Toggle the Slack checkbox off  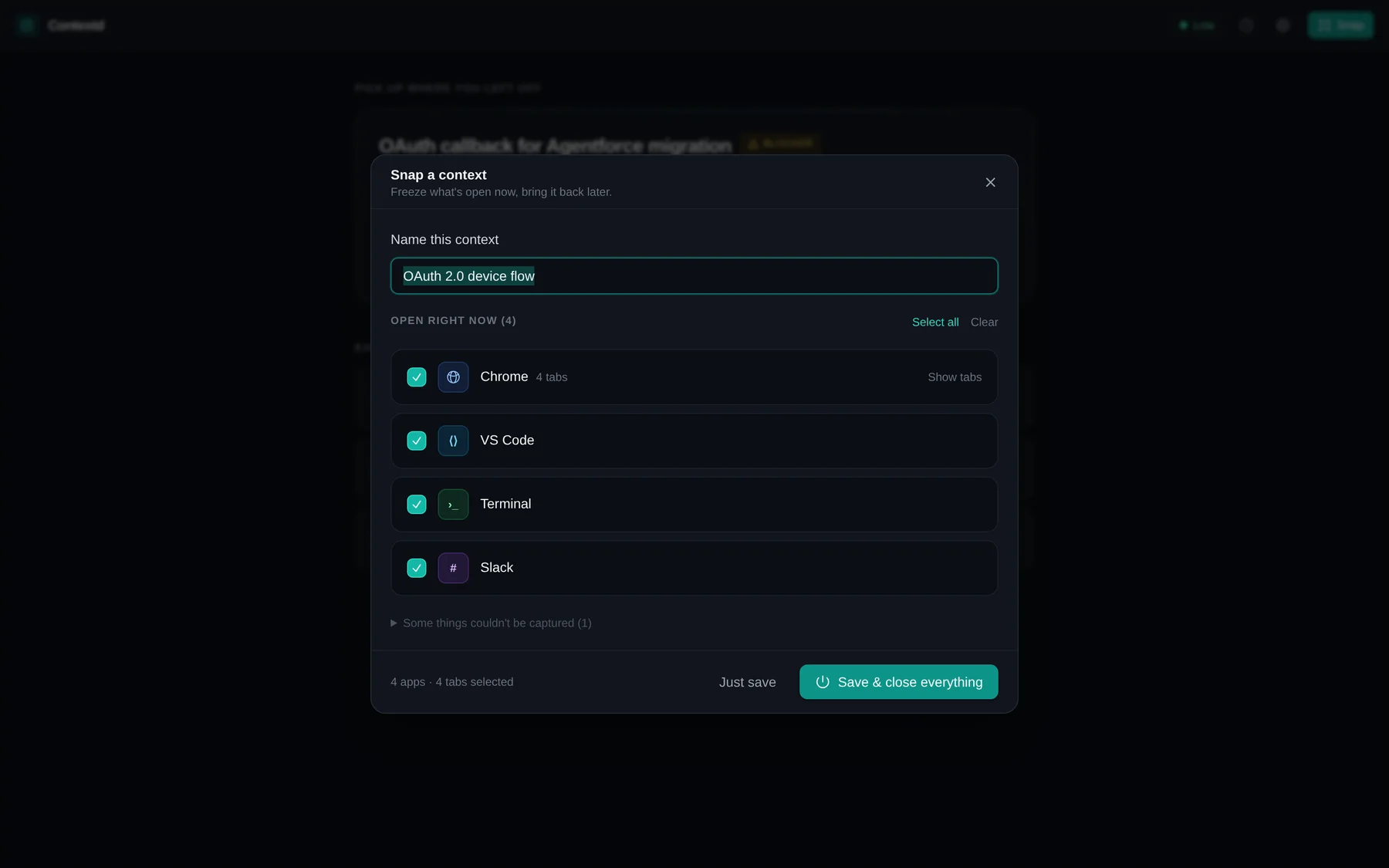[417, 568]
